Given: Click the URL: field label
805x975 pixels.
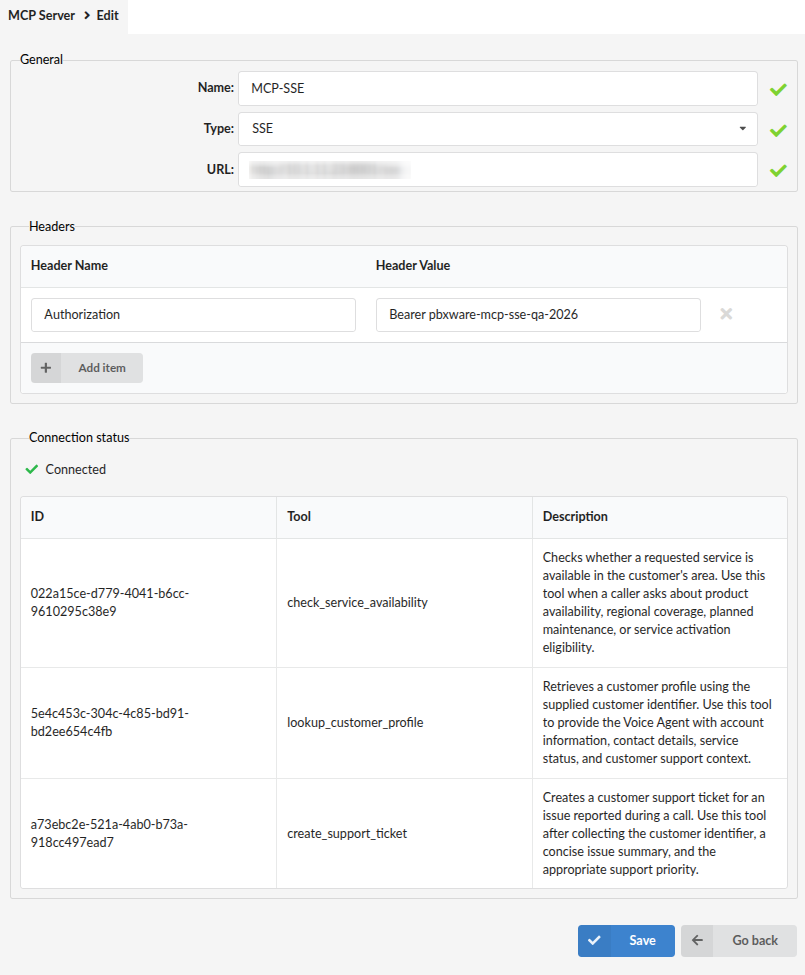Looking at the screenshot, I should tap(220, 169).
